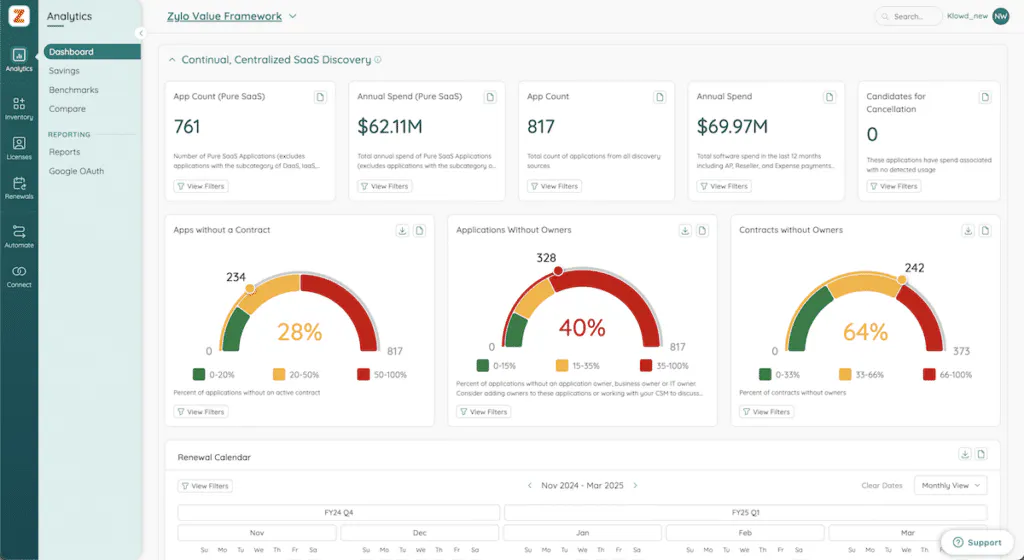1024x560 pixels.
Task: Download the Contracts without Owners chart
Action: [968, 230]
